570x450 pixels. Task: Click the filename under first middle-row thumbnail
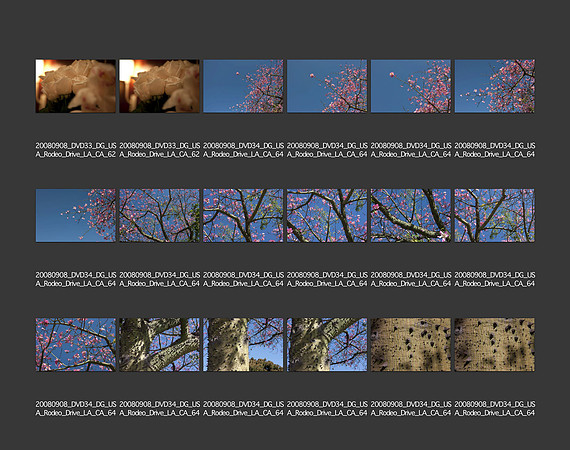76,279
